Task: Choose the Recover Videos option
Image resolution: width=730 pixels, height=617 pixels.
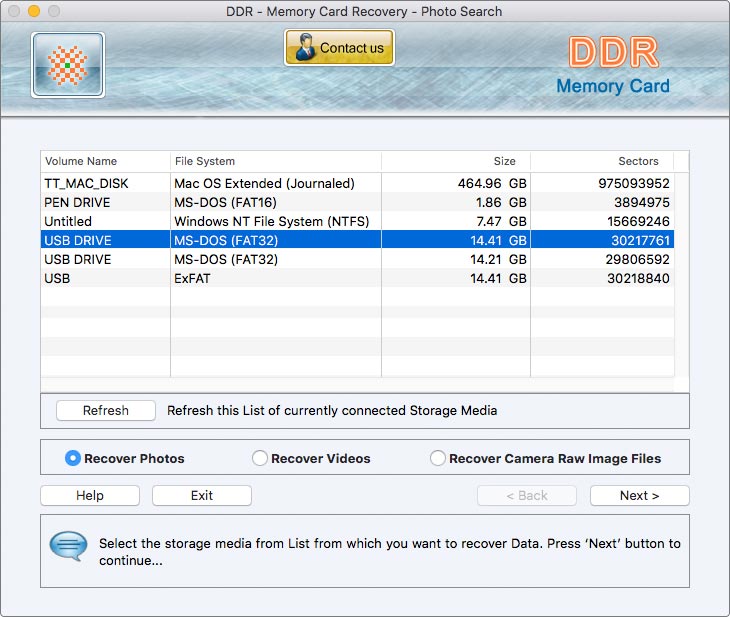Action: click(x=260, y=458)
